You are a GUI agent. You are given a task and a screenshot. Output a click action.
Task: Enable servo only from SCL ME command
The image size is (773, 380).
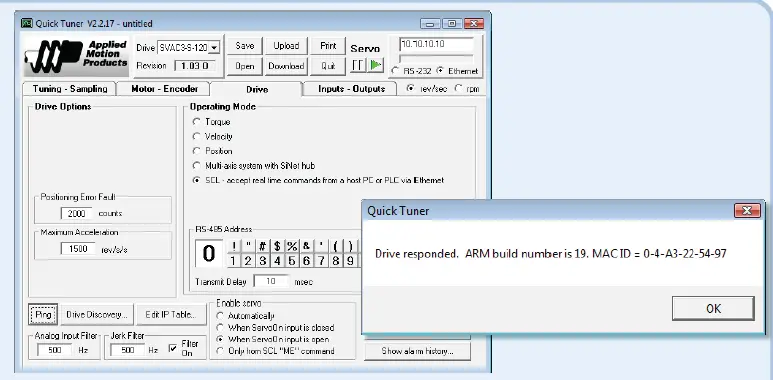point(220,351)
